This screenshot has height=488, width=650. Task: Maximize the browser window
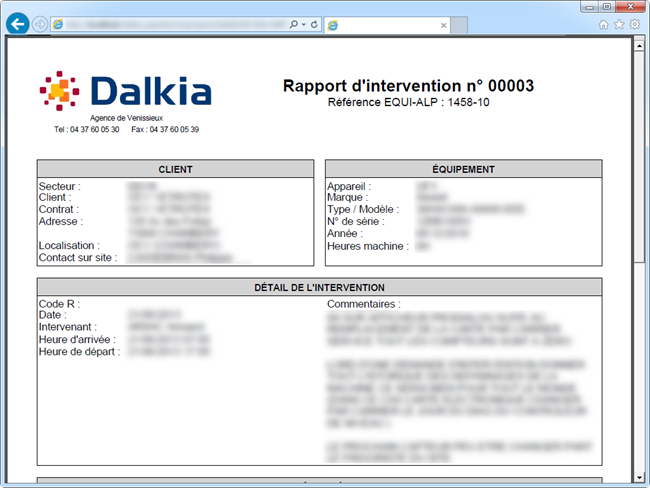click(606, 6)
